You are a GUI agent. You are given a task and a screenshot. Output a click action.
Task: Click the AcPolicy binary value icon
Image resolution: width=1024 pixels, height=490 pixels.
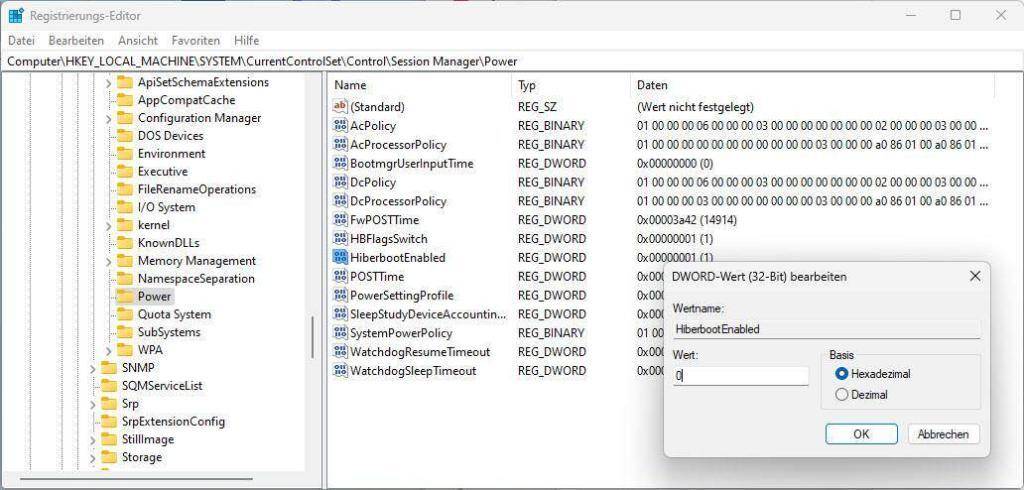coord(340,125)
